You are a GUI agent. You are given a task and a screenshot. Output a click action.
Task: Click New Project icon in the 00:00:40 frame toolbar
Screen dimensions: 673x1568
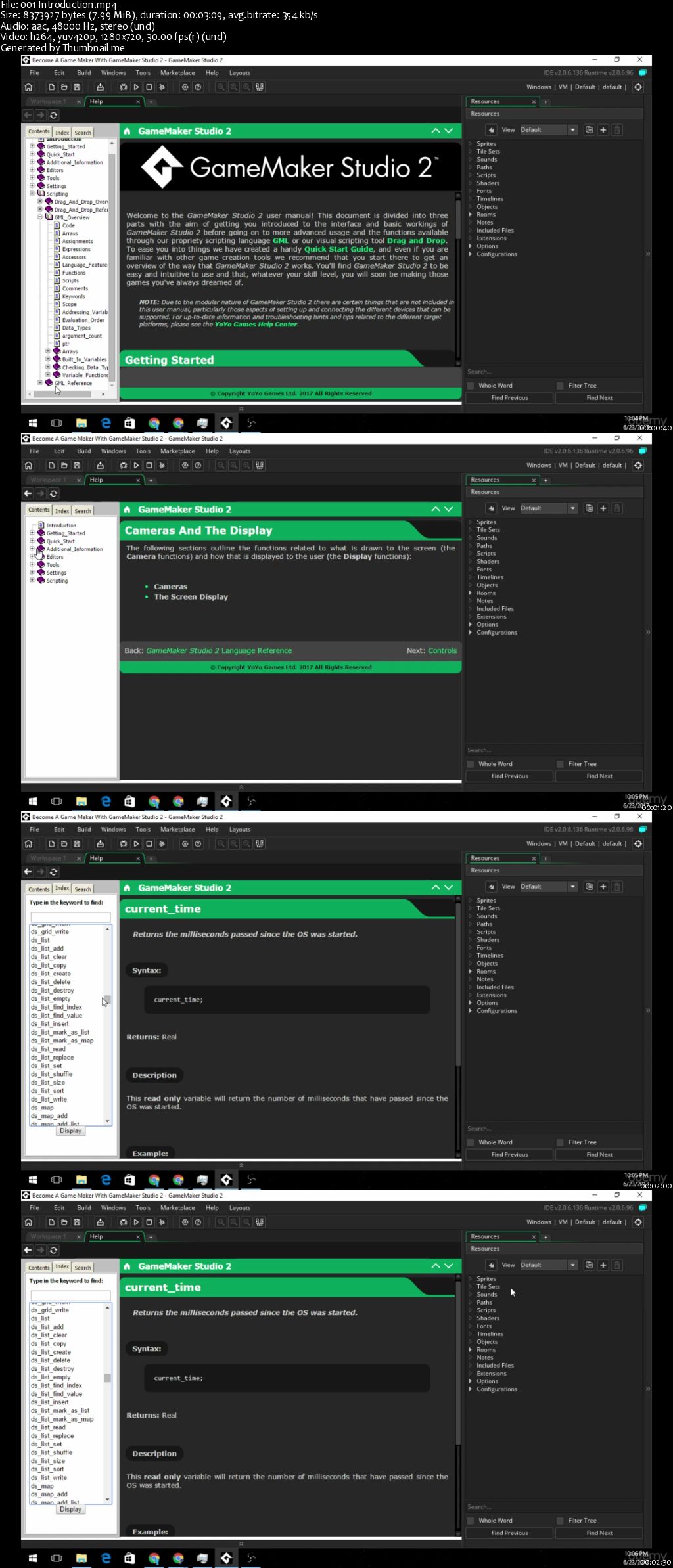click(x=51, y=87)
